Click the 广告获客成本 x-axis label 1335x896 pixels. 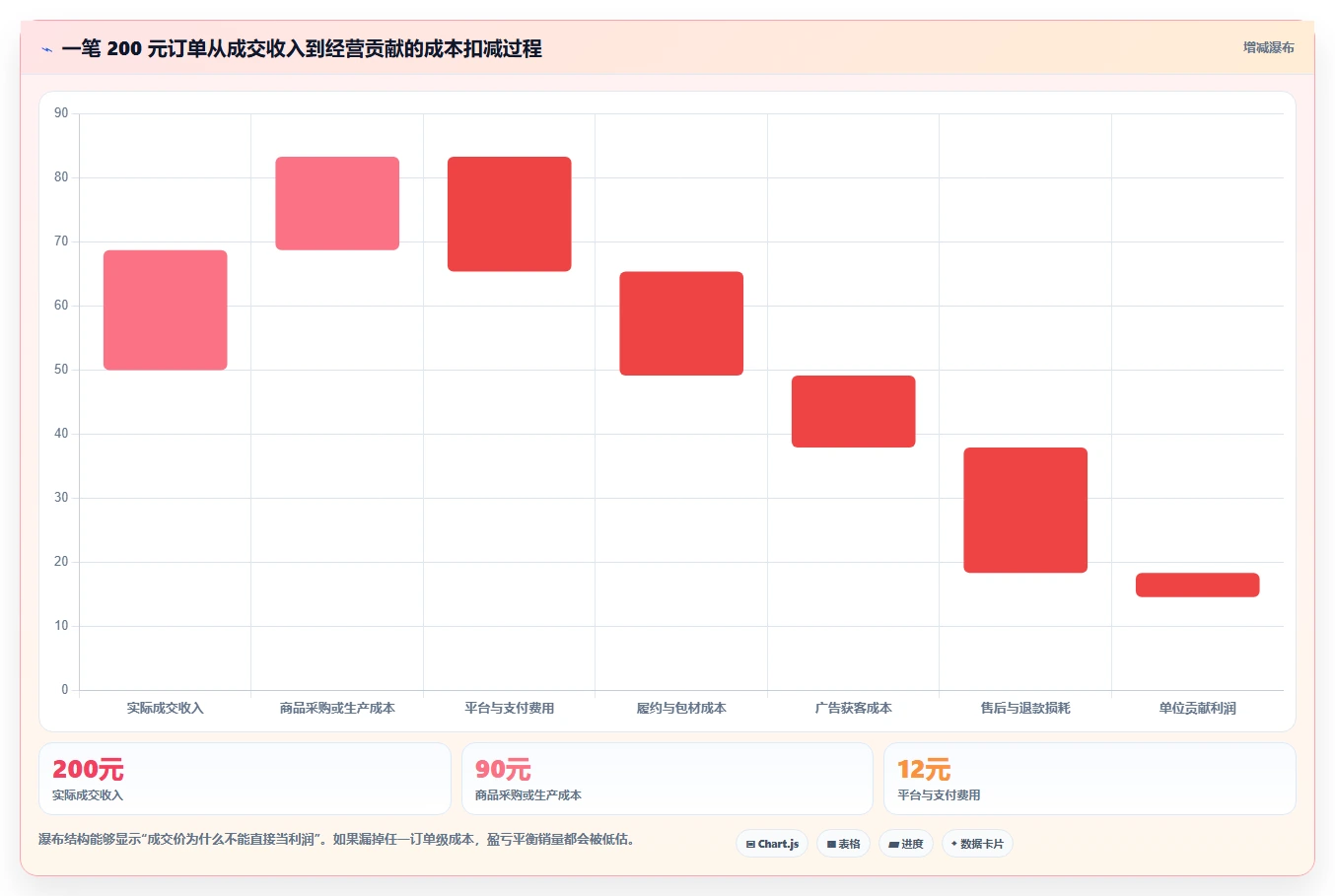click(x=854, y=708)
